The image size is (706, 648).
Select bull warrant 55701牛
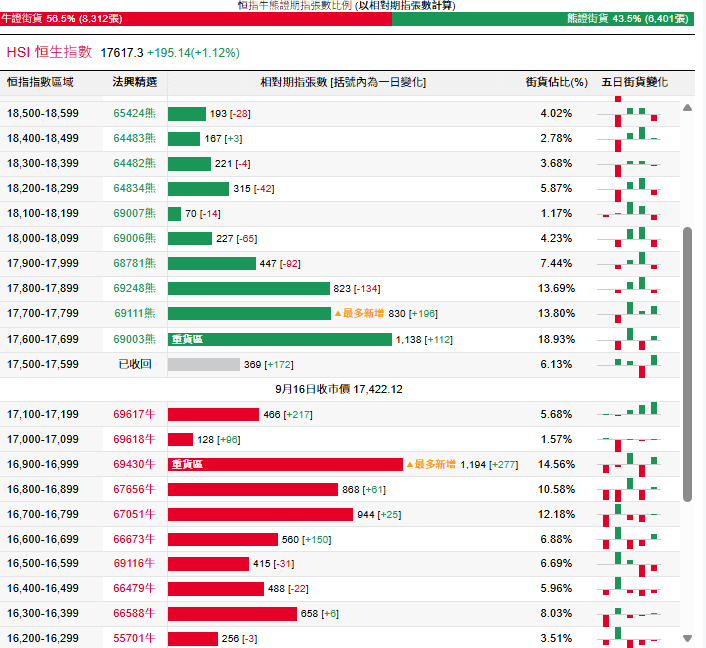134,639
